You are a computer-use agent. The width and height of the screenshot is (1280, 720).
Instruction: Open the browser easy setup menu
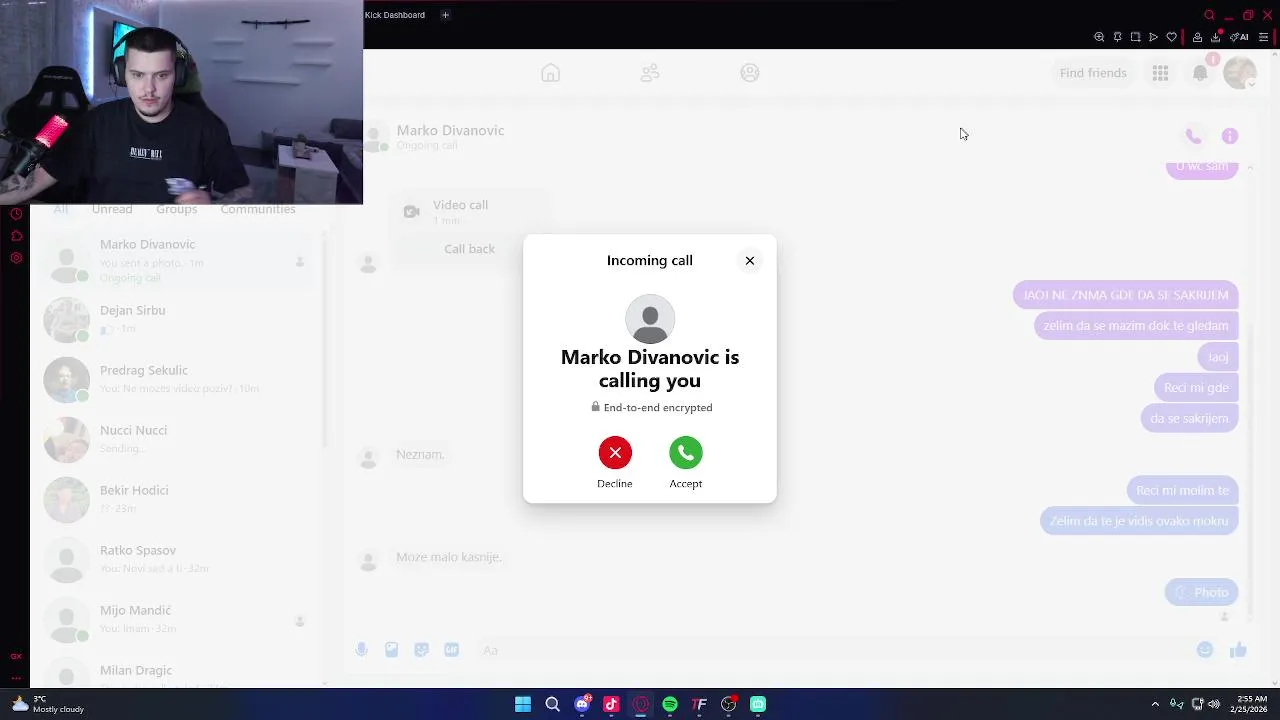click(1263, 37)
